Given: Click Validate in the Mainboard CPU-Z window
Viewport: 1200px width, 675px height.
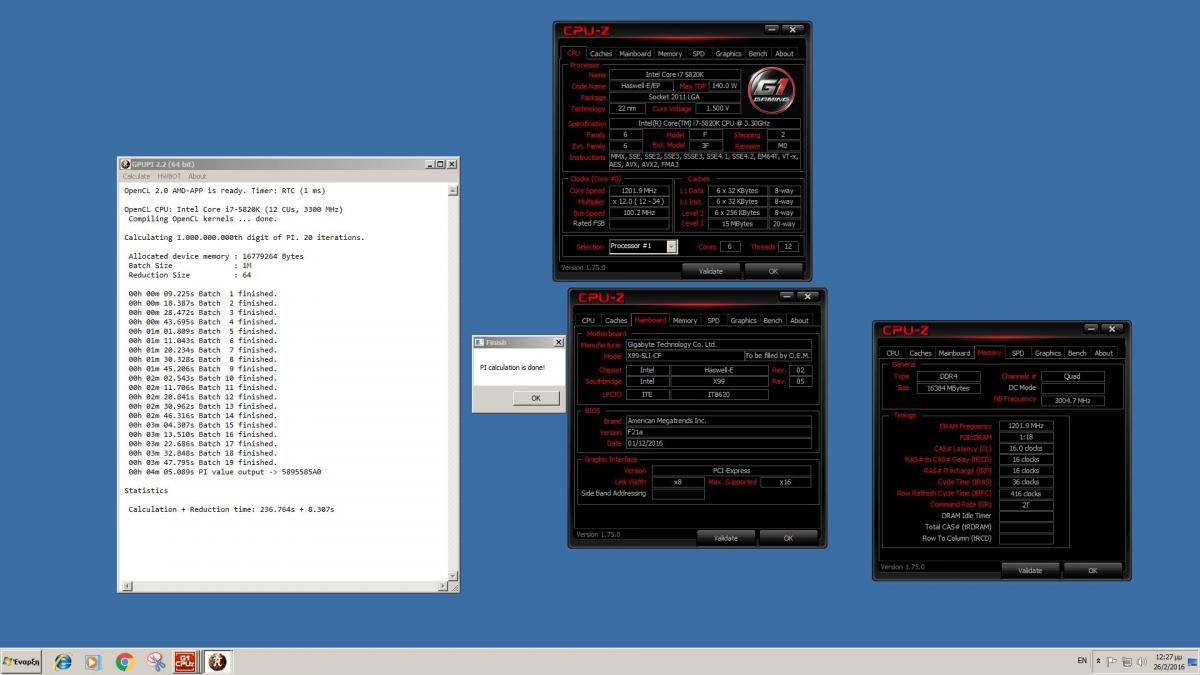Looking at the screenshot, I should coord(726,537).
